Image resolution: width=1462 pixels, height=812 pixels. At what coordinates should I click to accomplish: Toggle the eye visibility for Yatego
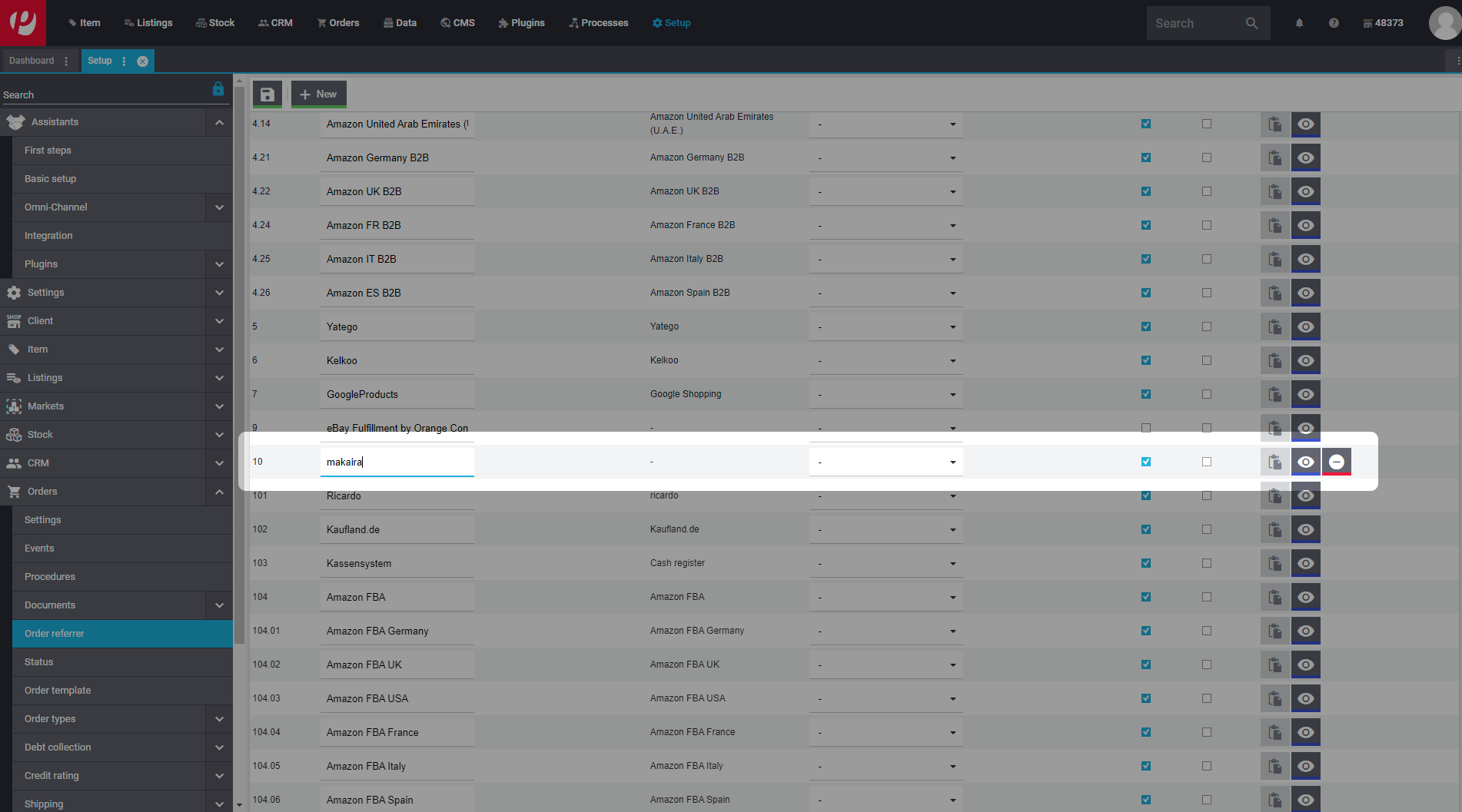click(1305, 326)
